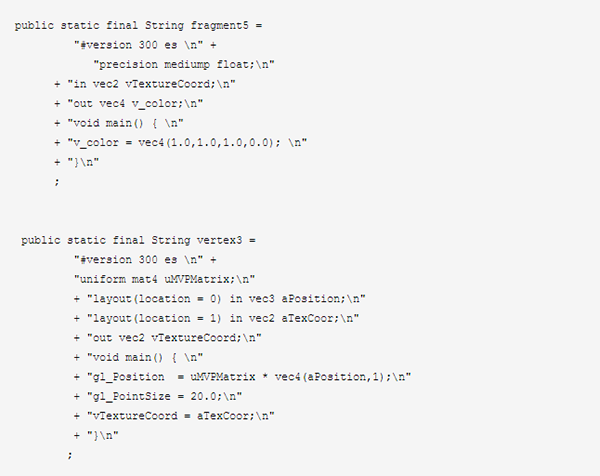
Task: Click the second 'void main()' line in vertex3
Action: click(x=139, y=357)
